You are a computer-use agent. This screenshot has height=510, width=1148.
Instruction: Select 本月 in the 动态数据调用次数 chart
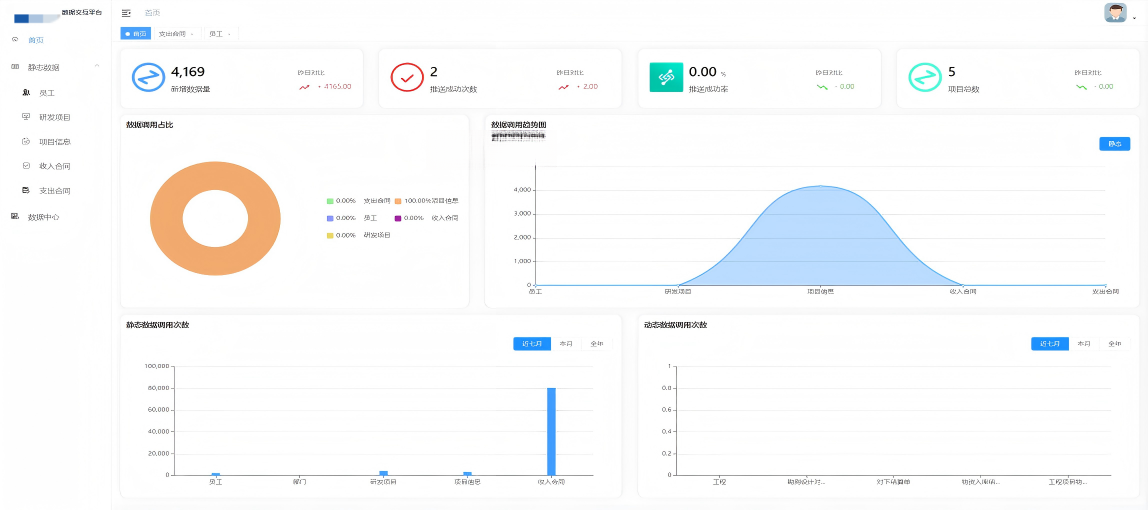1084,344
